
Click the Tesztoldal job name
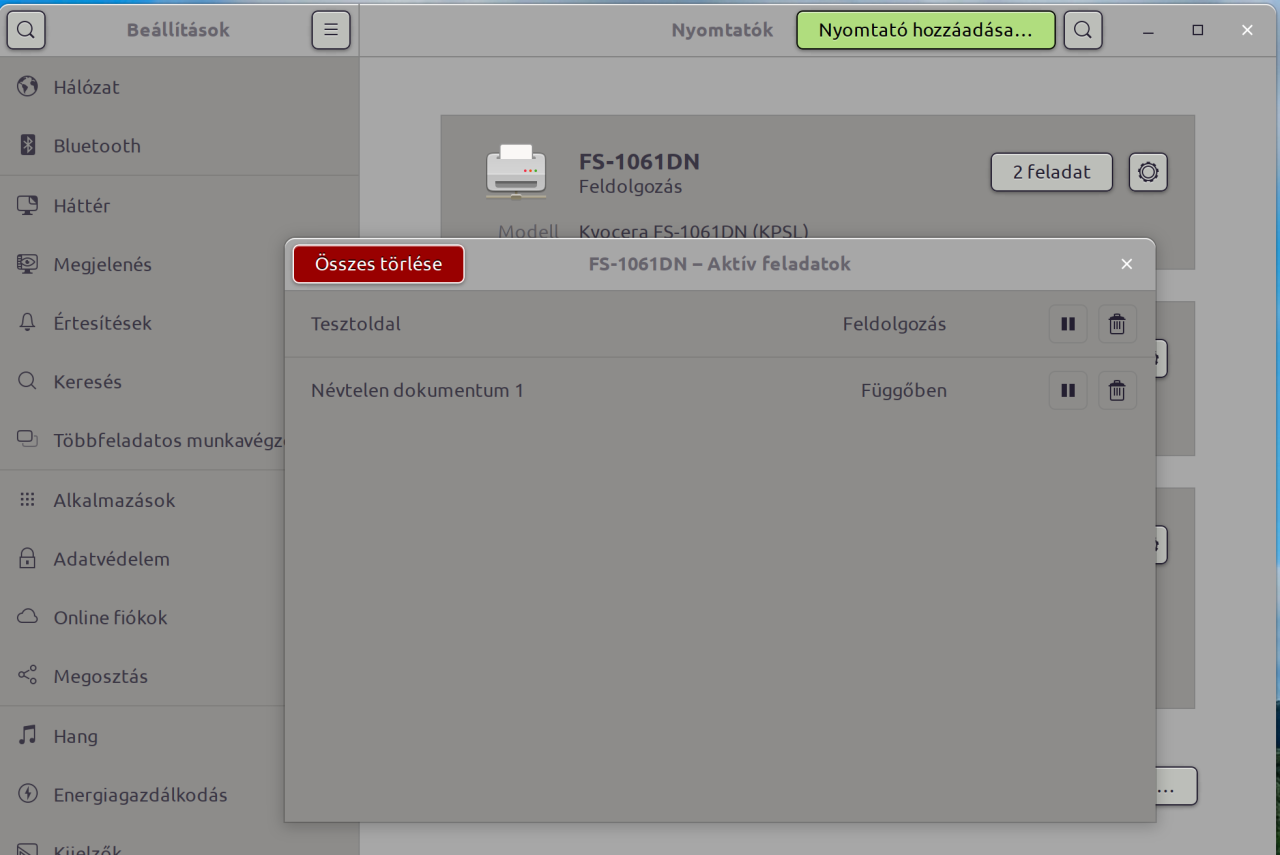356,324
